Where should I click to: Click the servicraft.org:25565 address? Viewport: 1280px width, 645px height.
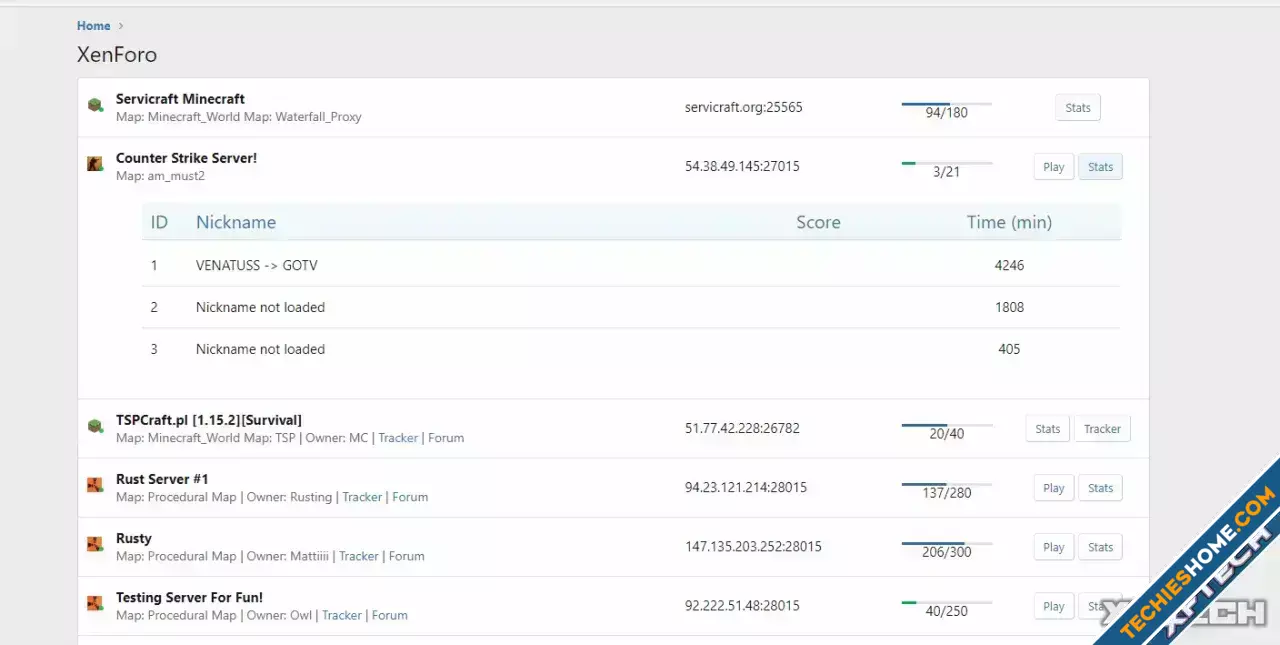coord(744,107)
